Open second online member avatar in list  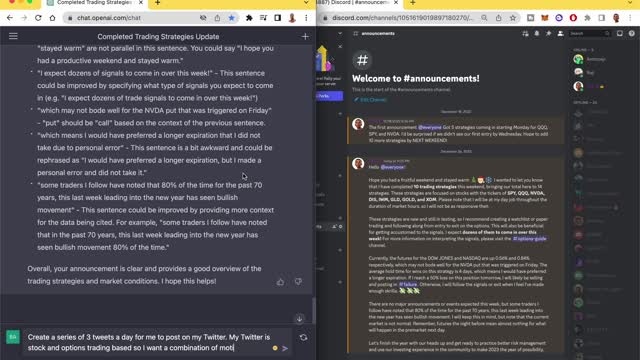[578, 73]
